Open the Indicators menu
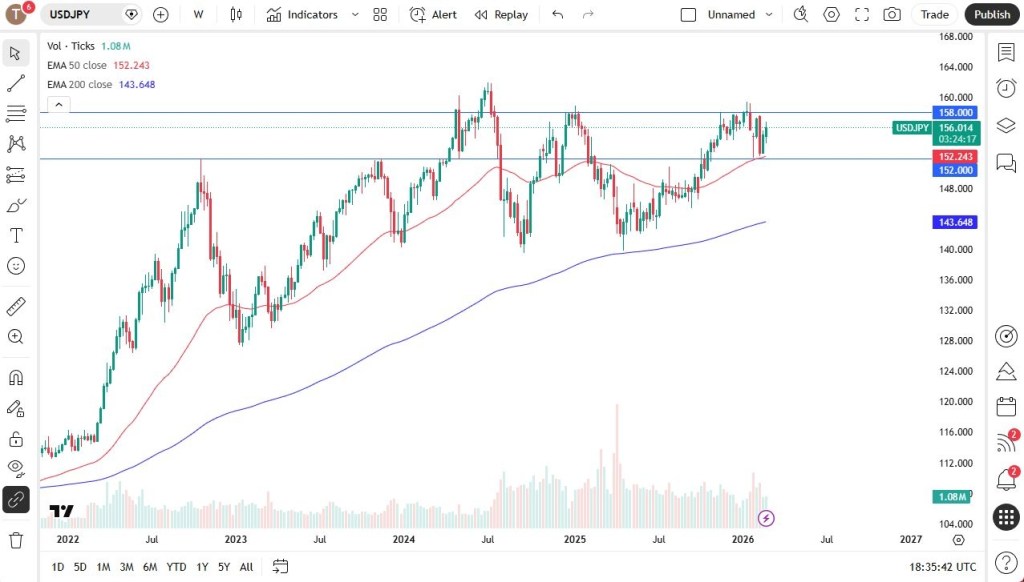Image resolution: width=1024 pixels, height=582 pixels. (302, 15)
